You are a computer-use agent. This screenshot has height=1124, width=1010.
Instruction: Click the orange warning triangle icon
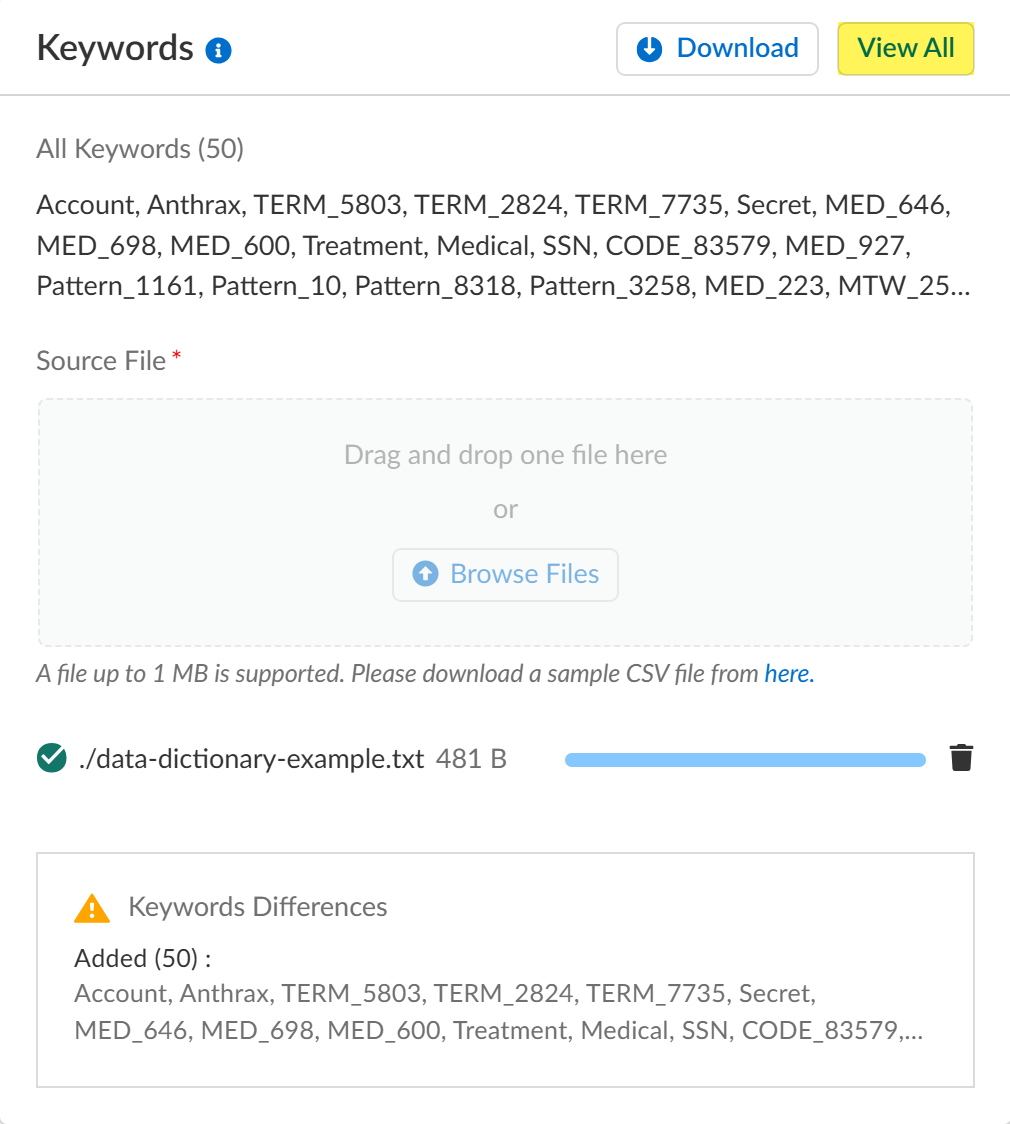click(92, 908)
